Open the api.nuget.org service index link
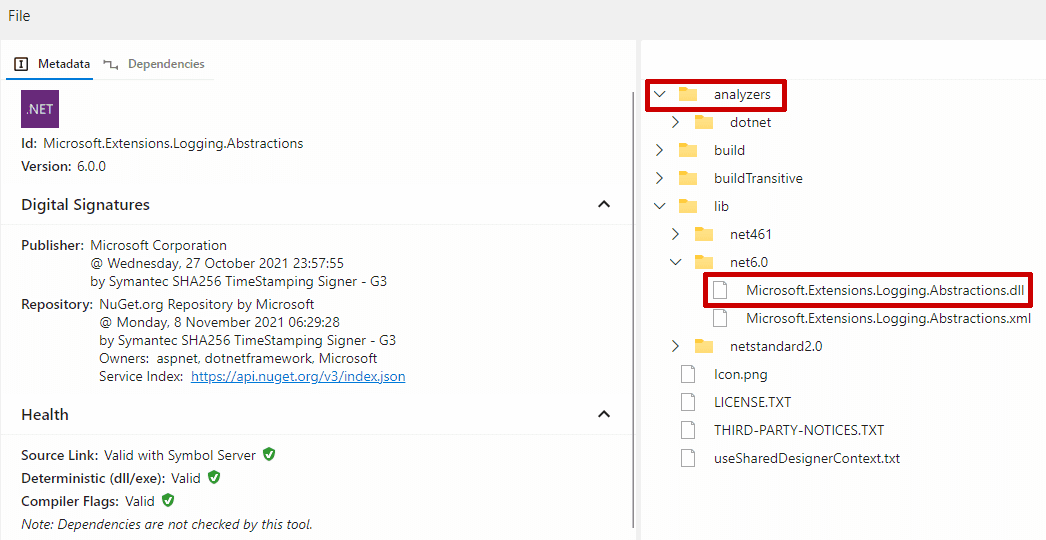 tap(298, 377)
